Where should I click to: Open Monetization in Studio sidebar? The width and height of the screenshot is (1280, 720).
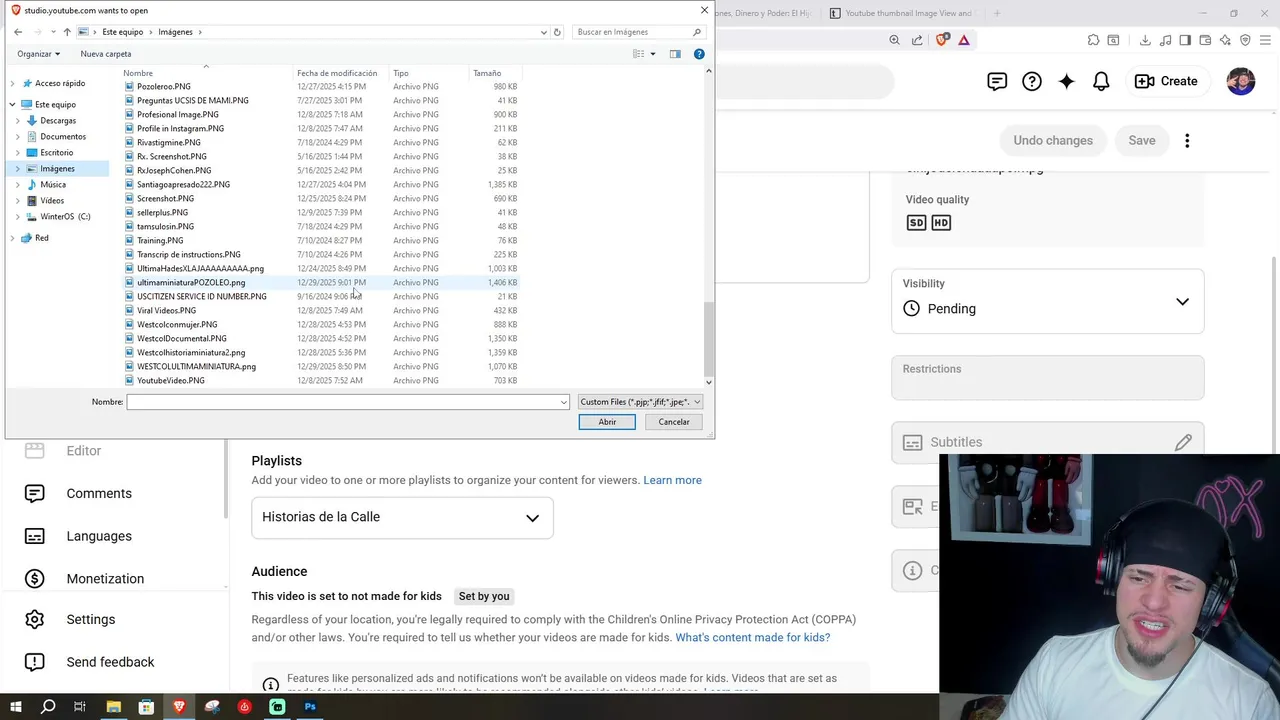[x=105, y=579]
